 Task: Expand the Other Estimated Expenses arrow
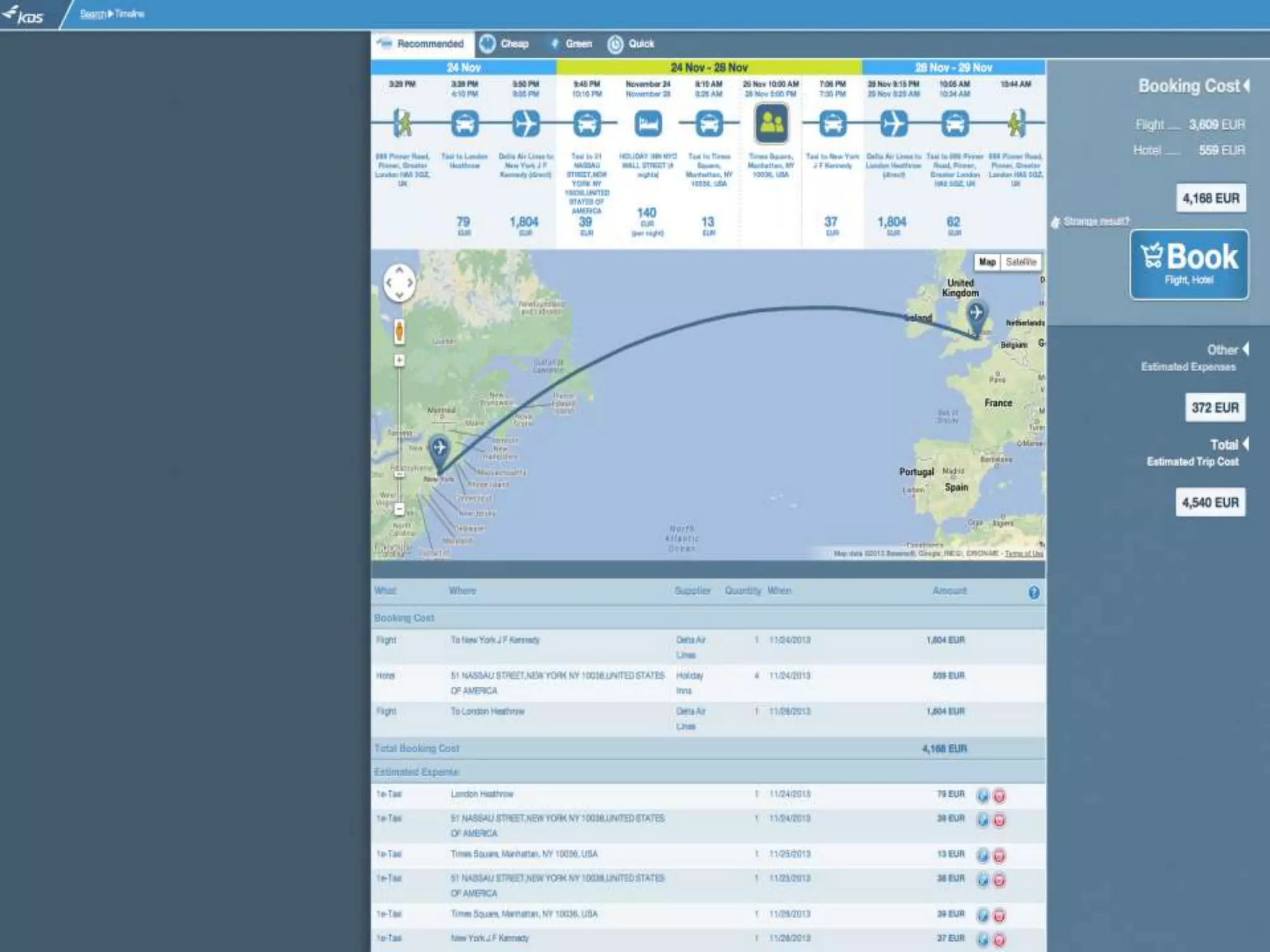[1246, 350]
